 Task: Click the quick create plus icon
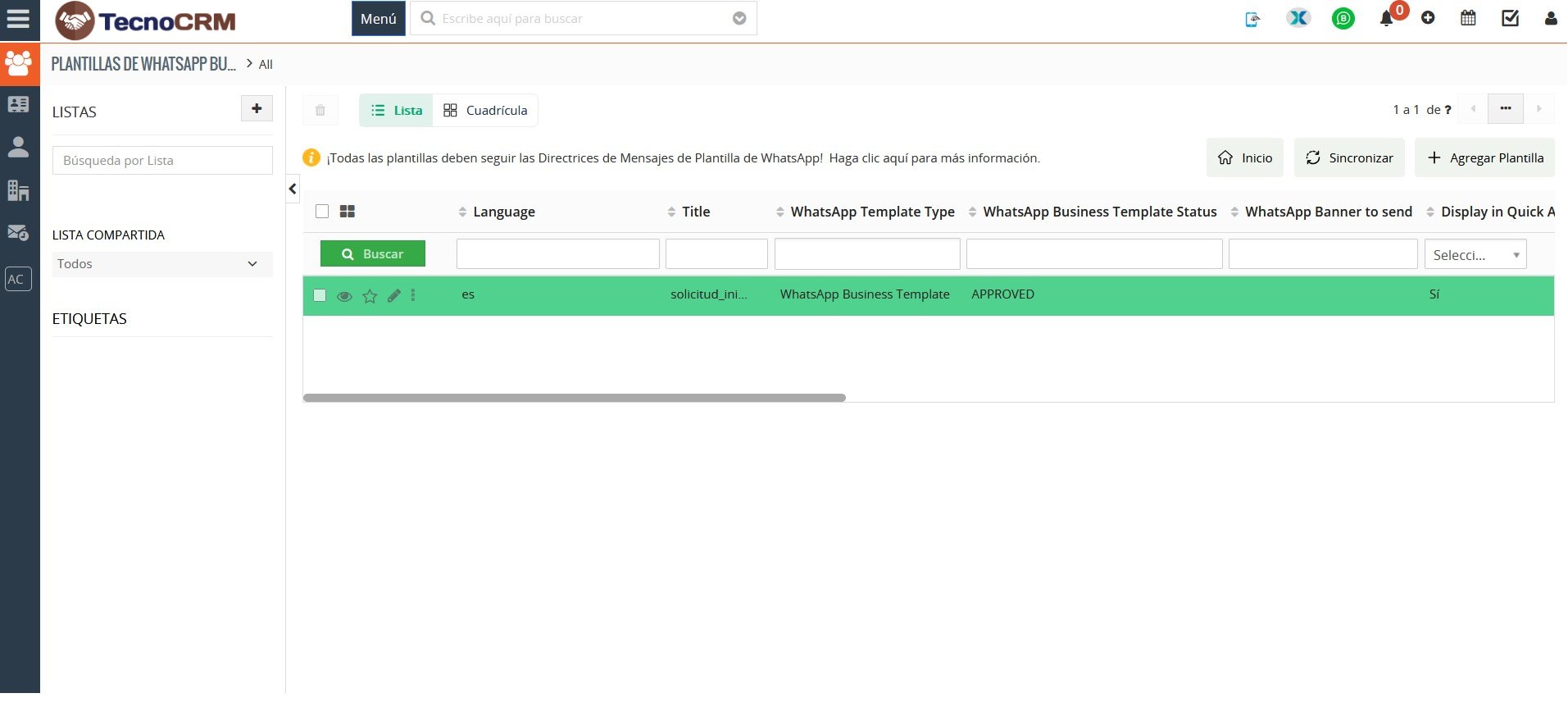1428,18
